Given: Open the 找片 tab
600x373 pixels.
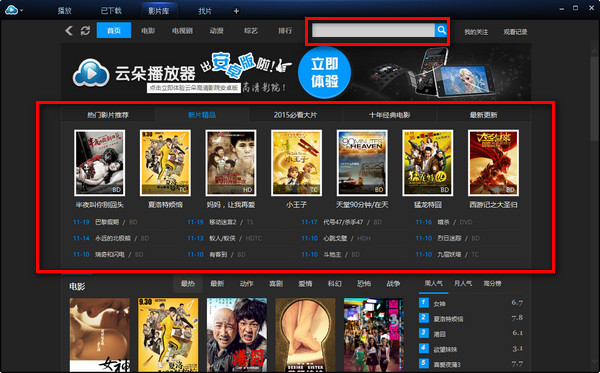Looking at the screenshot, I should [x=205, y=11].
